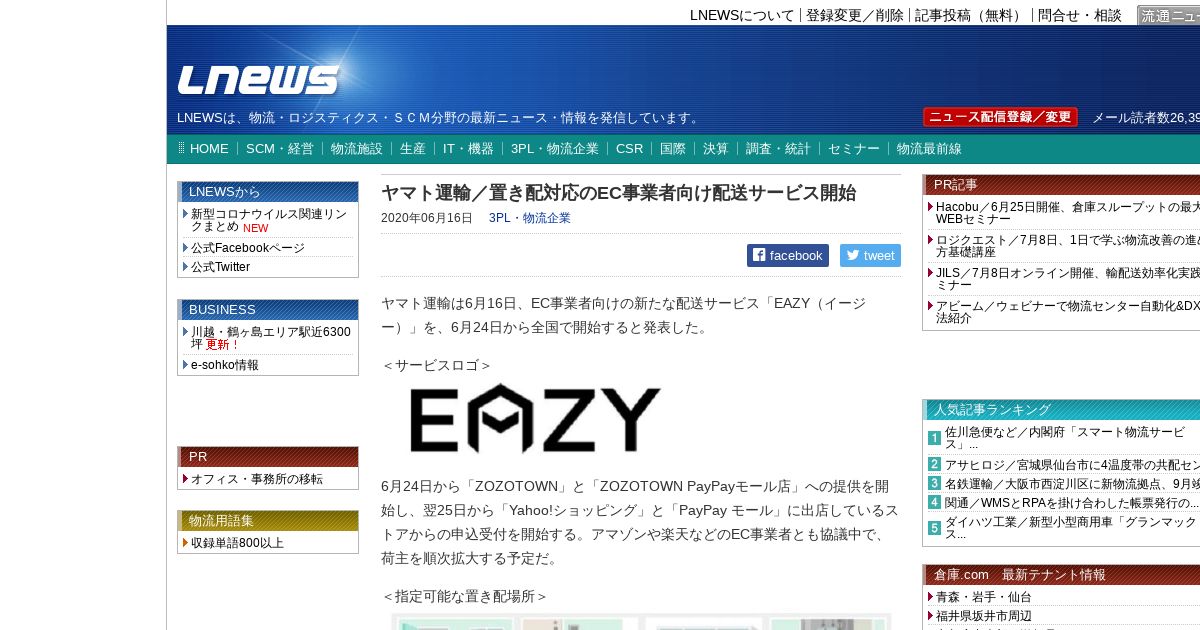Open the 生産 navigation item

413,148
